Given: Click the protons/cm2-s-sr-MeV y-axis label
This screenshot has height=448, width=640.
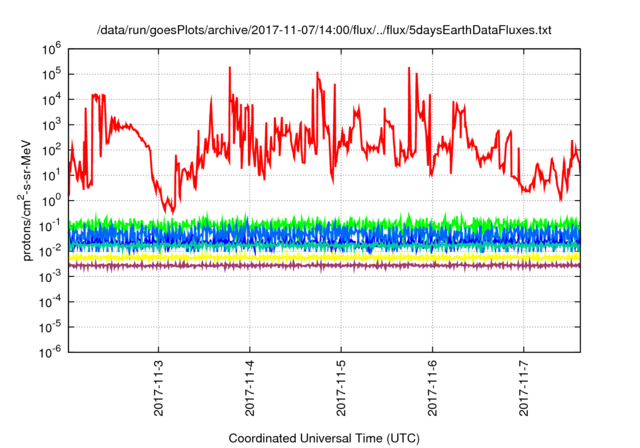Looking at the screenshot, I should tap(25, 200).
